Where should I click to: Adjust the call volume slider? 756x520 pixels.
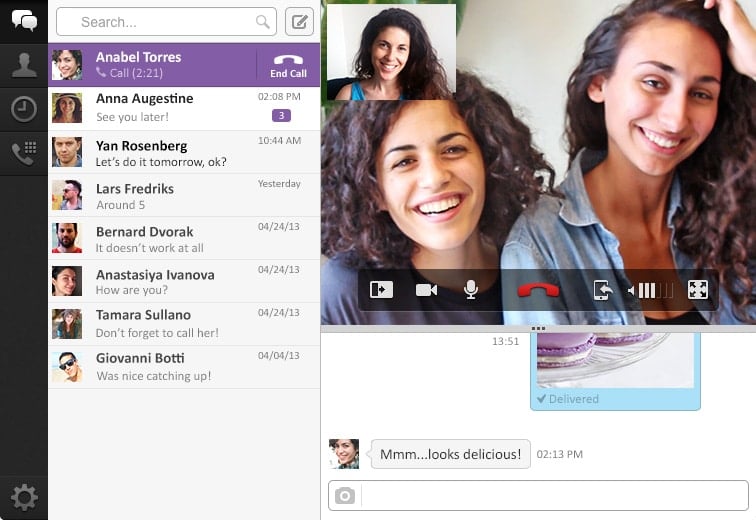pyautogui.click(x=654, y=290)
